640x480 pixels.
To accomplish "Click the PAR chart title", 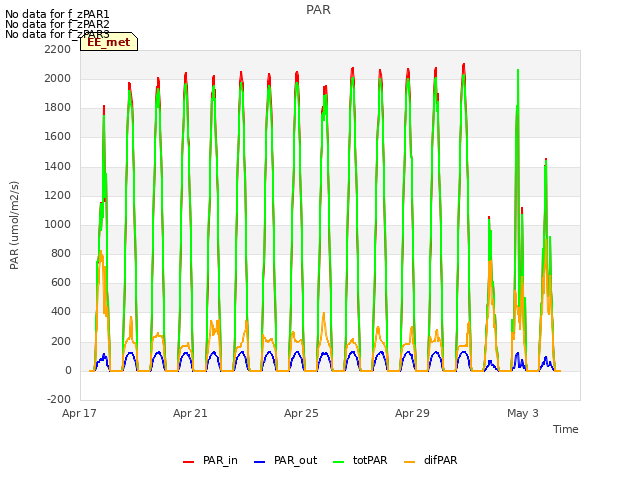I will [318, 10].
